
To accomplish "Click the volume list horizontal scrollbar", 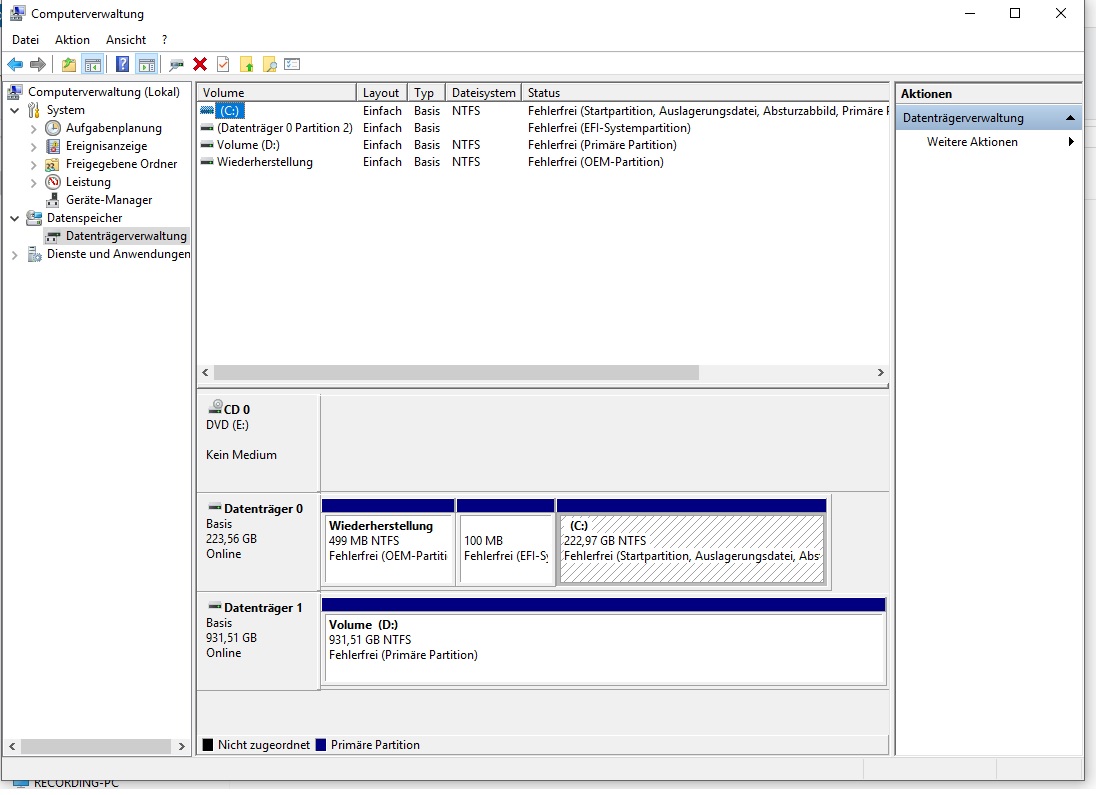I will tap(456, 372).
